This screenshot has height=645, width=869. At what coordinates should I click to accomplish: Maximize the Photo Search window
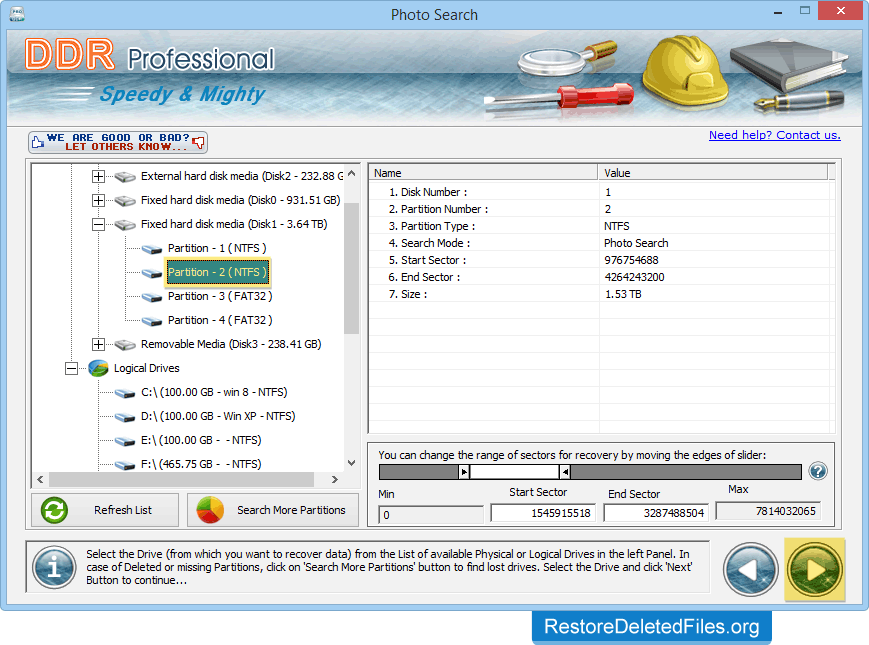(805, 11)
